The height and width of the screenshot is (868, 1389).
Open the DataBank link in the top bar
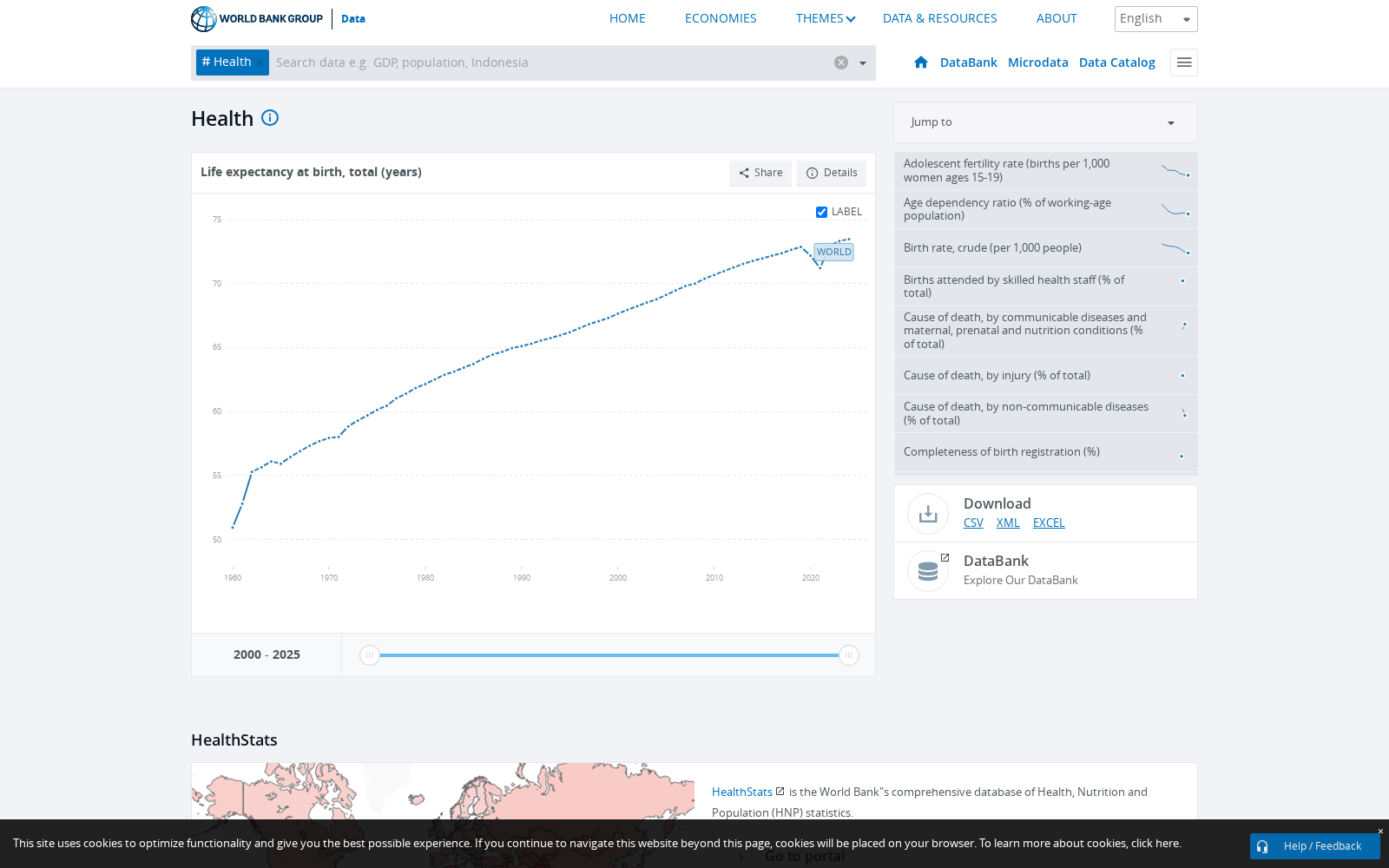pos(969,62)
